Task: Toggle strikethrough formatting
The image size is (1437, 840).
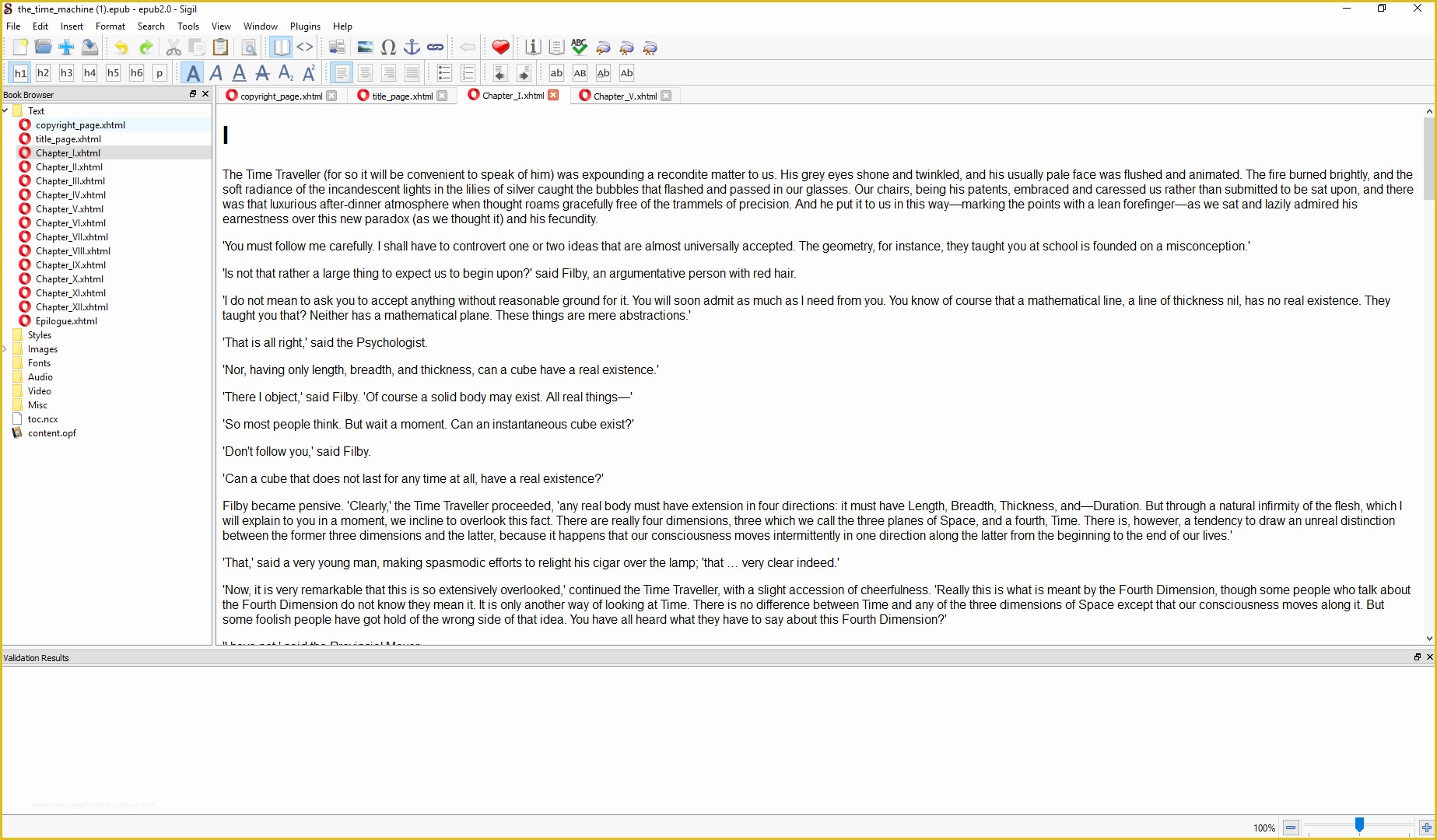Action: click(x=263, y=73)
